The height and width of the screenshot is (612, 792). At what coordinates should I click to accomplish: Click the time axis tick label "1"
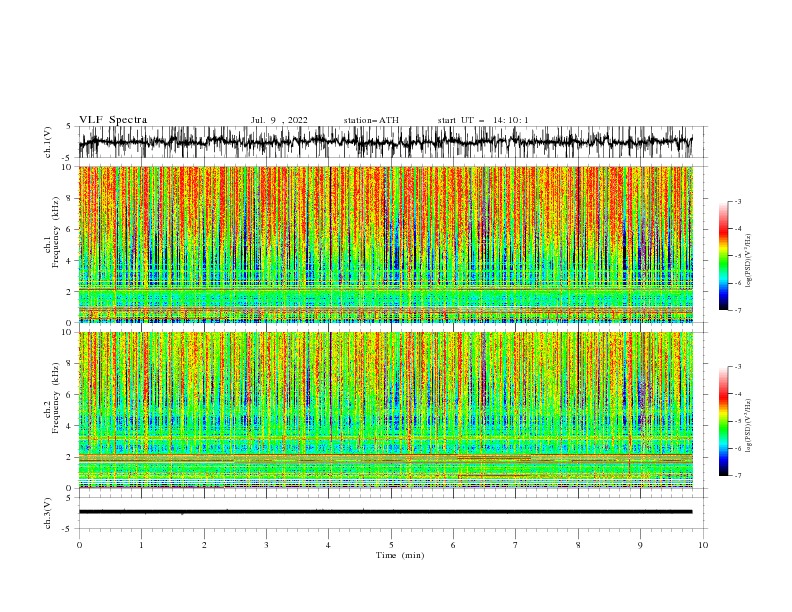coord(141,545)
